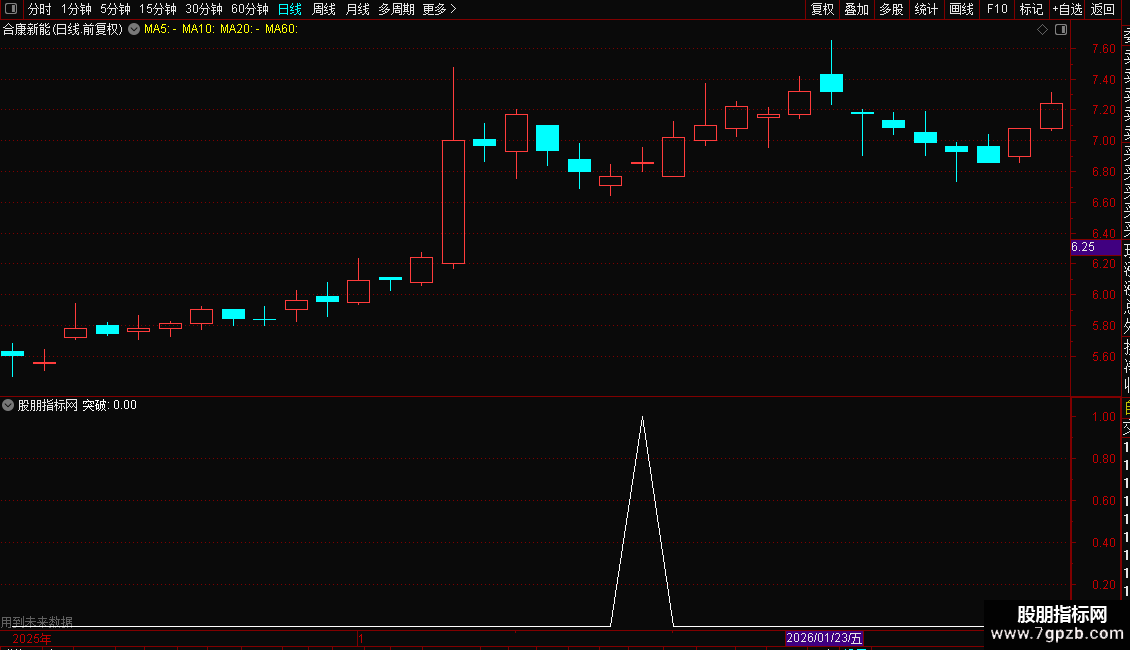Add stock with +自选 button
The width and height of the screenshot is (1130, 650).
click(1067, 9)
